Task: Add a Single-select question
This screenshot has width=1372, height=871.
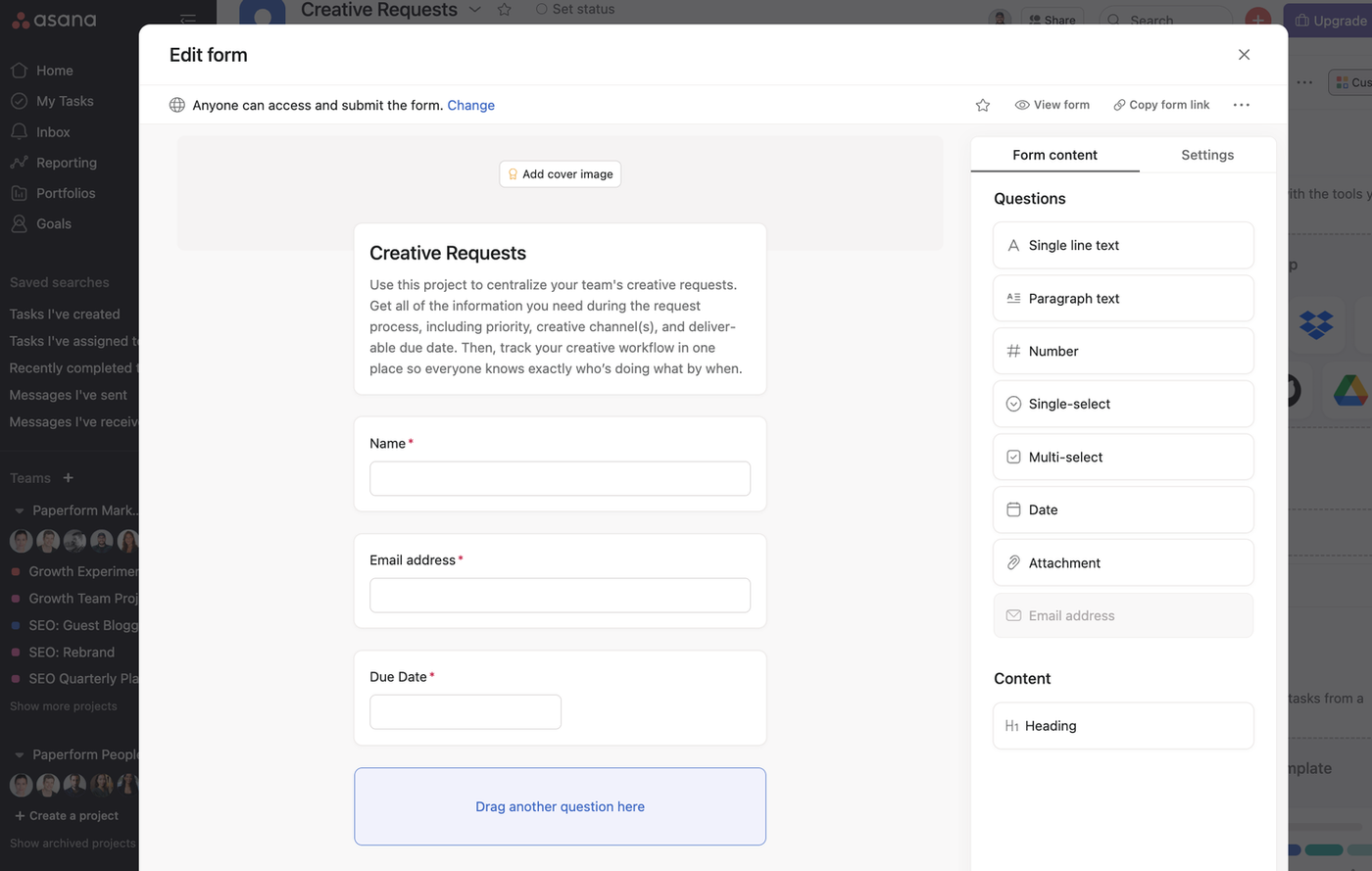Action: coord(1123,405)
